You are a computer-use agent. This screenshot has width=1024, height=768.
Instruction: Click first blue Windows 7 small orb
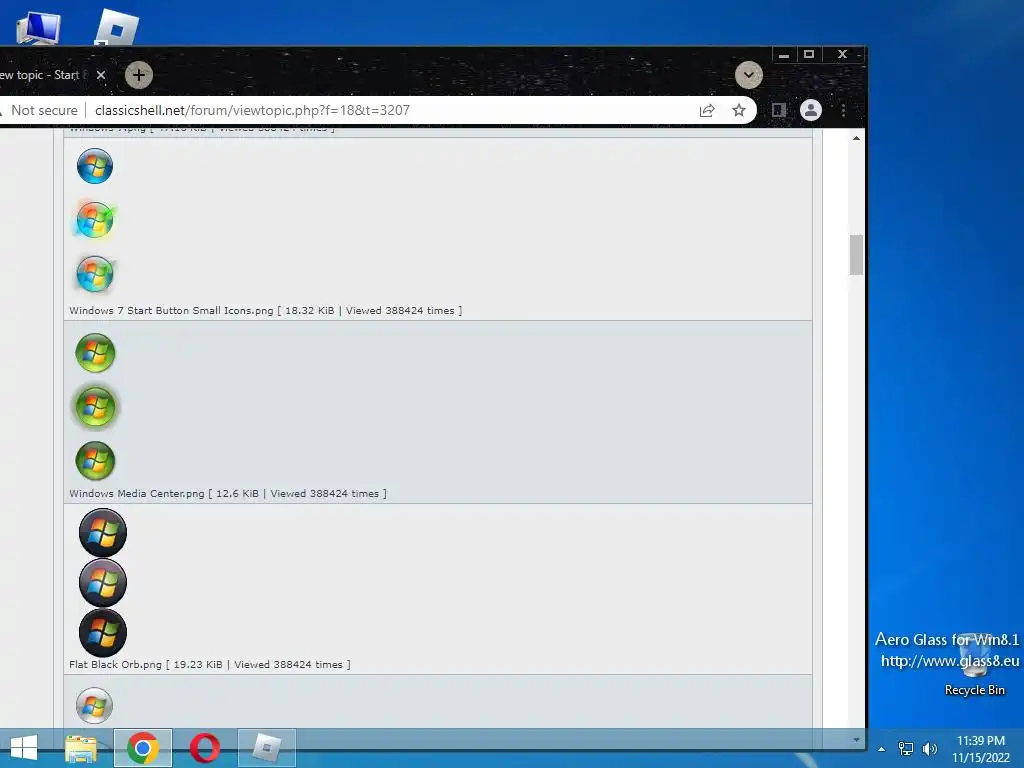click(95, 166)
